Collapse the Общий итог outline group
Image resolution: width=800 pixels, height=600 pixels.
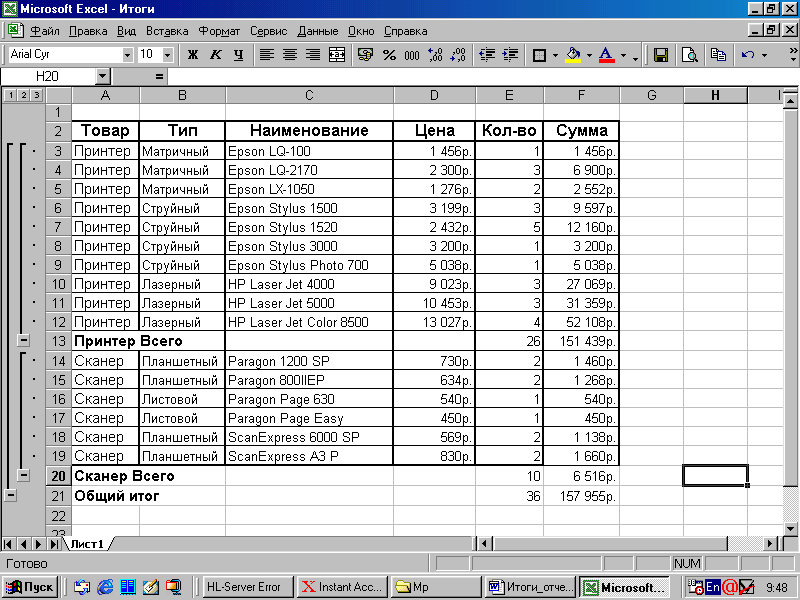[x=10, y=495]
